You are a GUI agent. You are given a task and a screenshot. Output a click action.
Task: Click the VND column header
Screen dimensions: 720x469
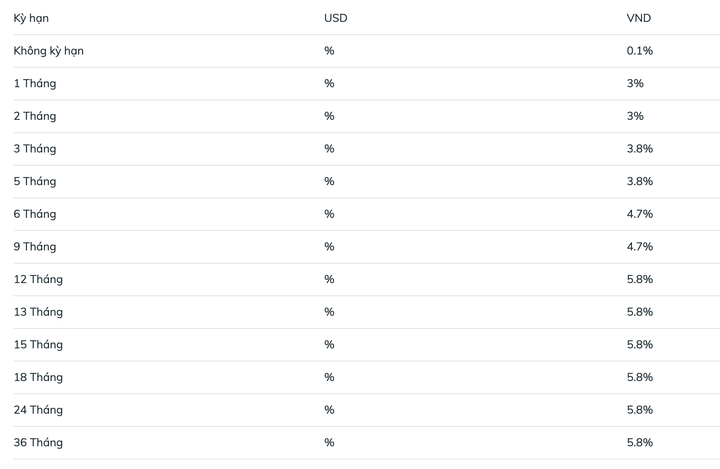(639, 18)
